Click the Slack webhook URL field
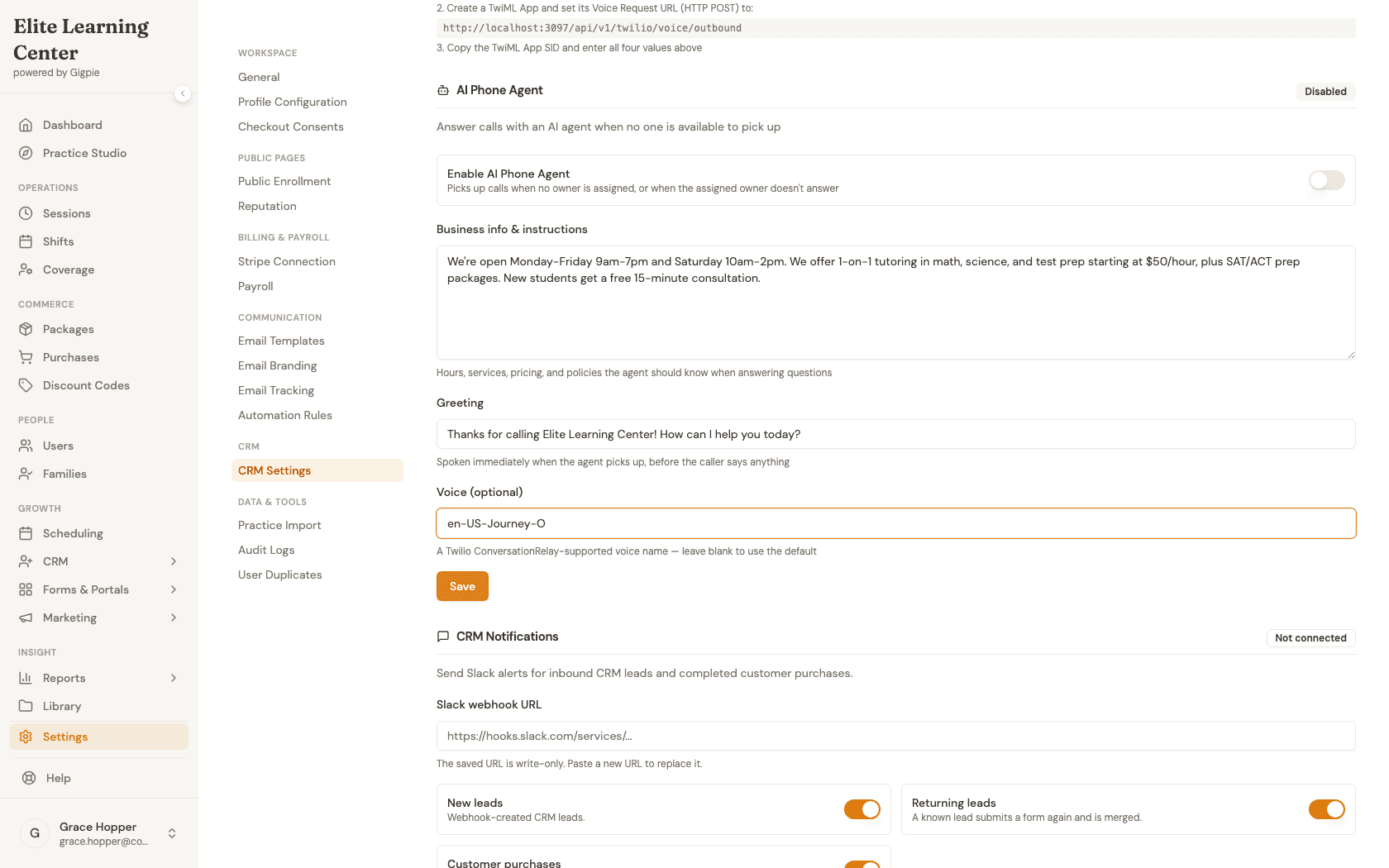The image size is (1389, 868). click(896, 736)
